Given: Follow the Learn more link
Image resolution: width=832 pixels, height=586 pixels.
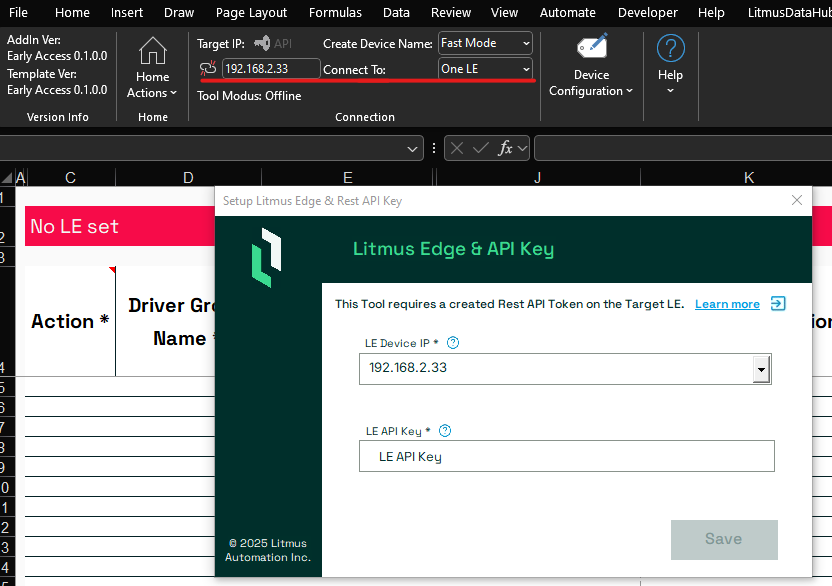Looking at the screenshot, I should tap(727, 304).
